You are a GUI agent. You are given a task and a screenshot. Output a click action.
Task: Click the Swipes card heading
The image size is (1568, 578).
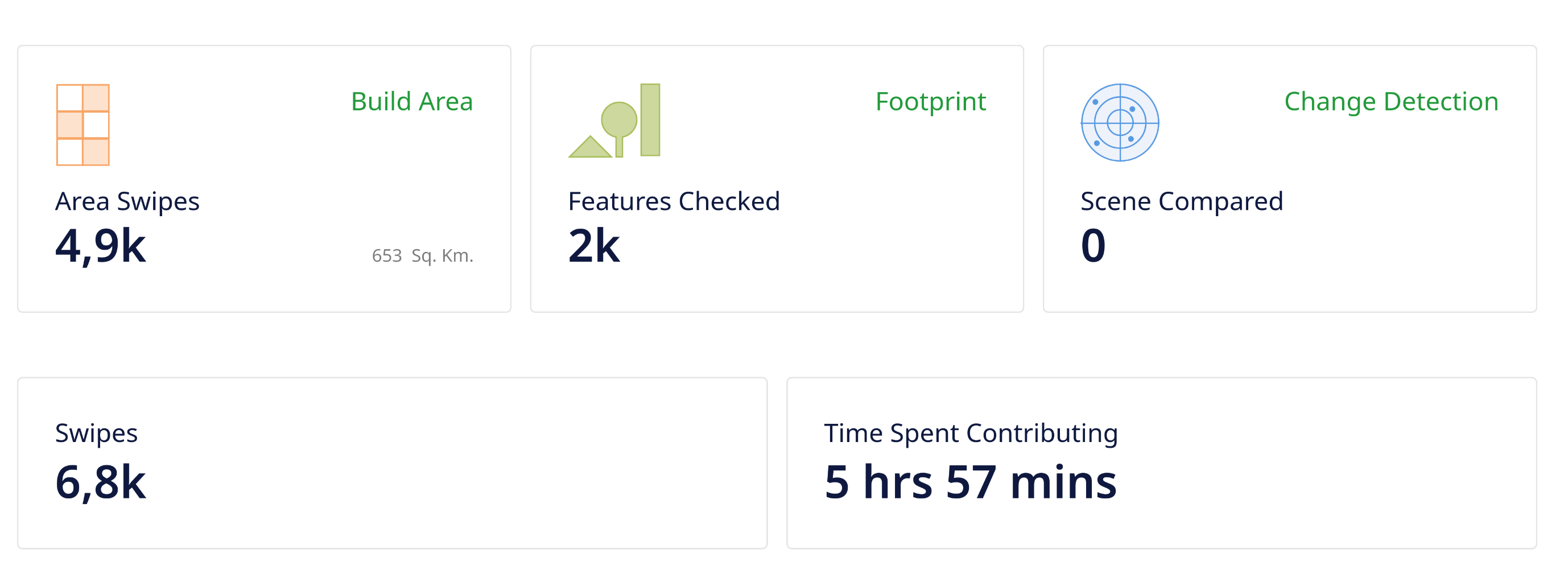[x=96, y=433]
